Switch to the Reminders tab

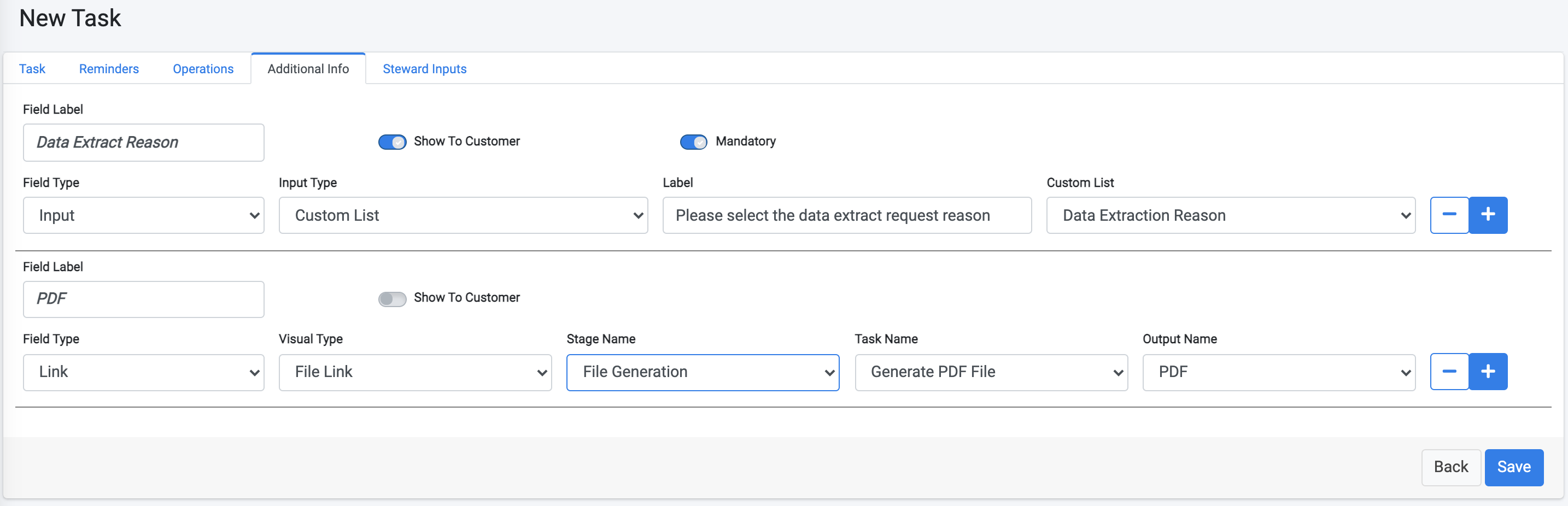(x=108, y=68)
